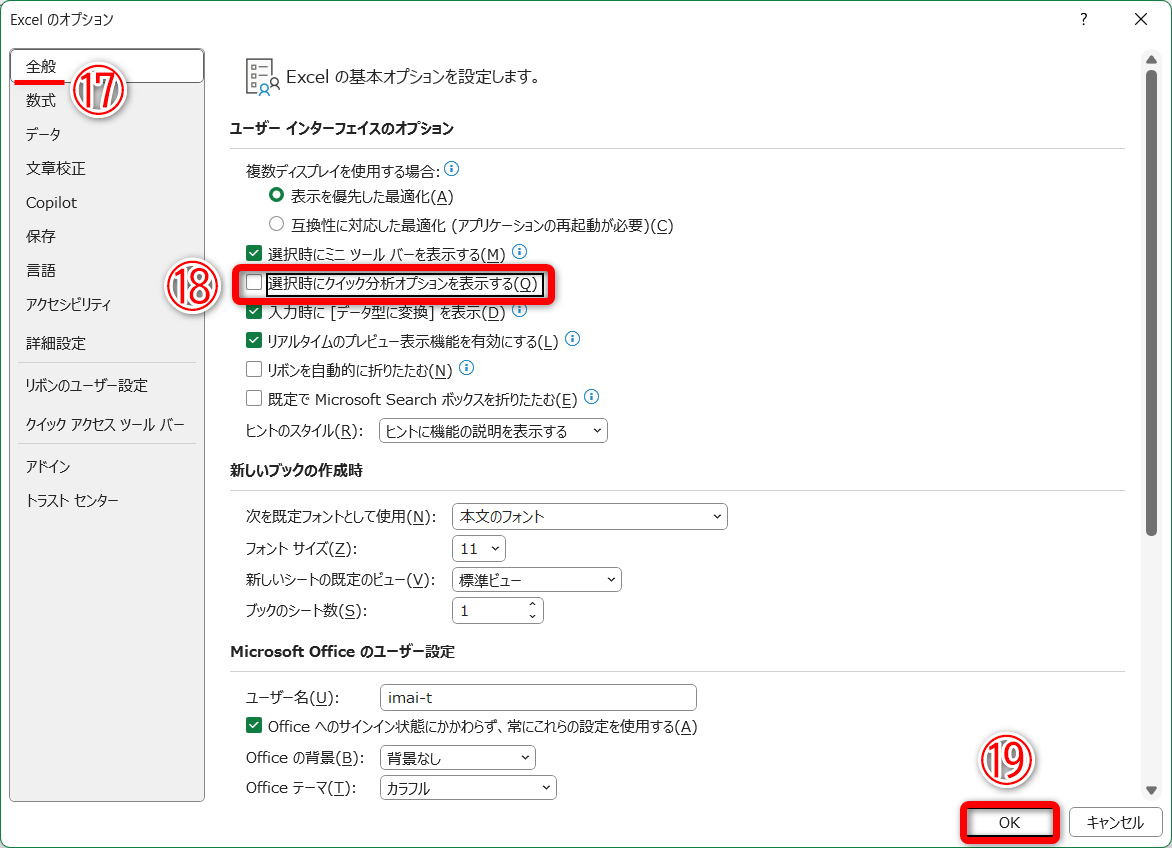
Task: Click the info icon beside リボンを自動的に折りたたむ
Action: point(465,368)
